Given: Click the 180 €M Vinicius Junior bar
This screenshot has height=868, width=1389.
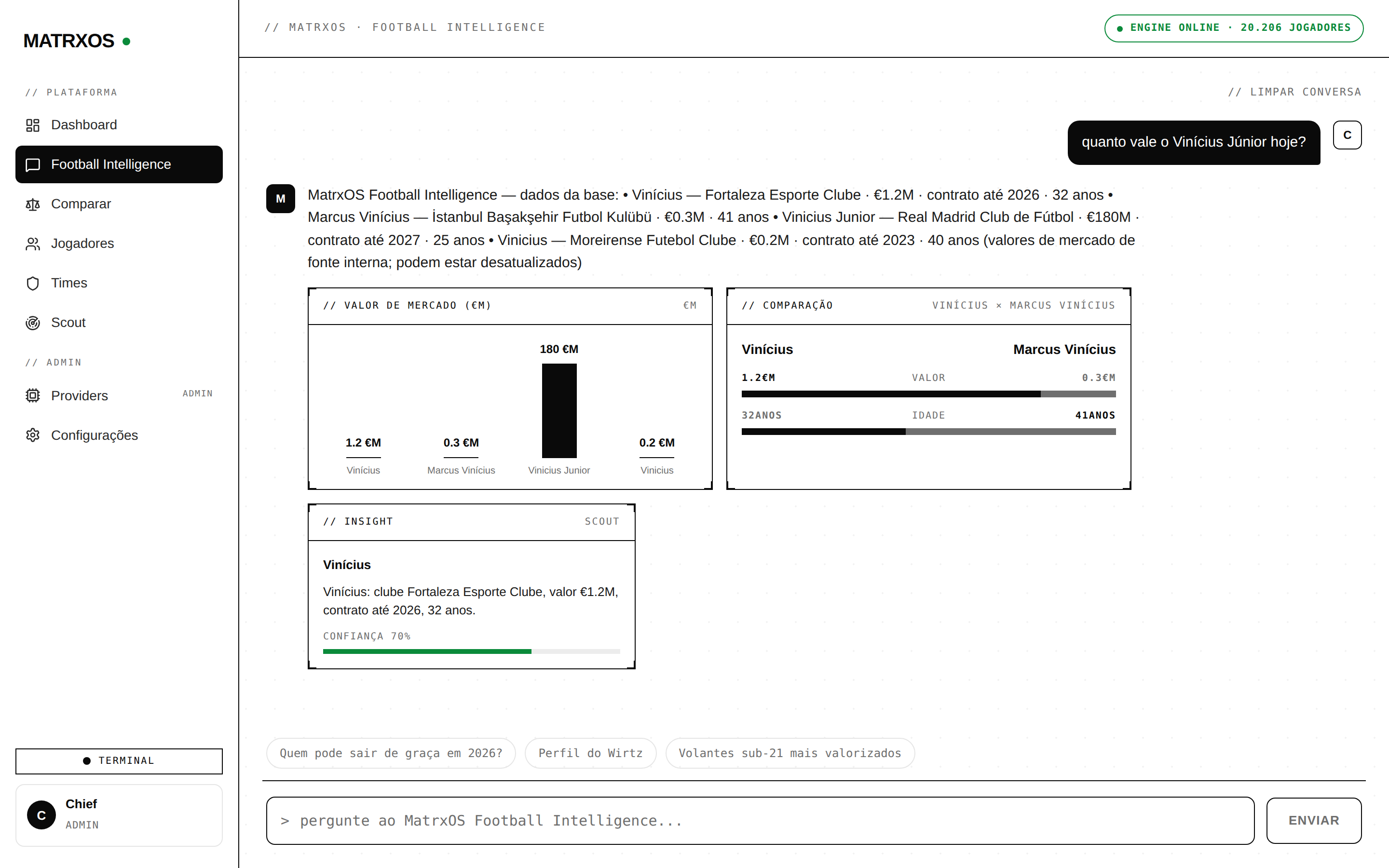Looking at the screenshot, I should click(x=559, y=410).
